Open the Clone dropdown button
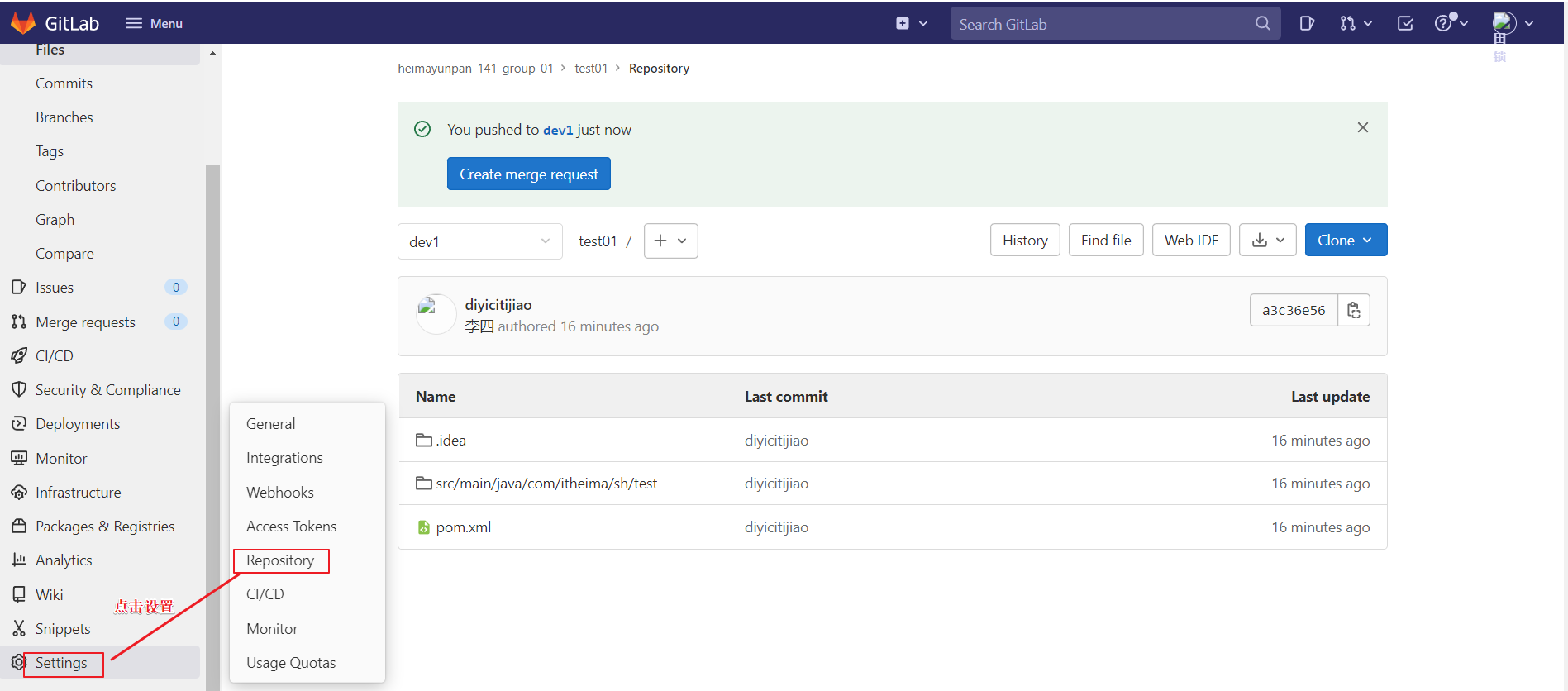Image resolution: width=1568 pixels, height=691 pixels. coord(1345,241)
